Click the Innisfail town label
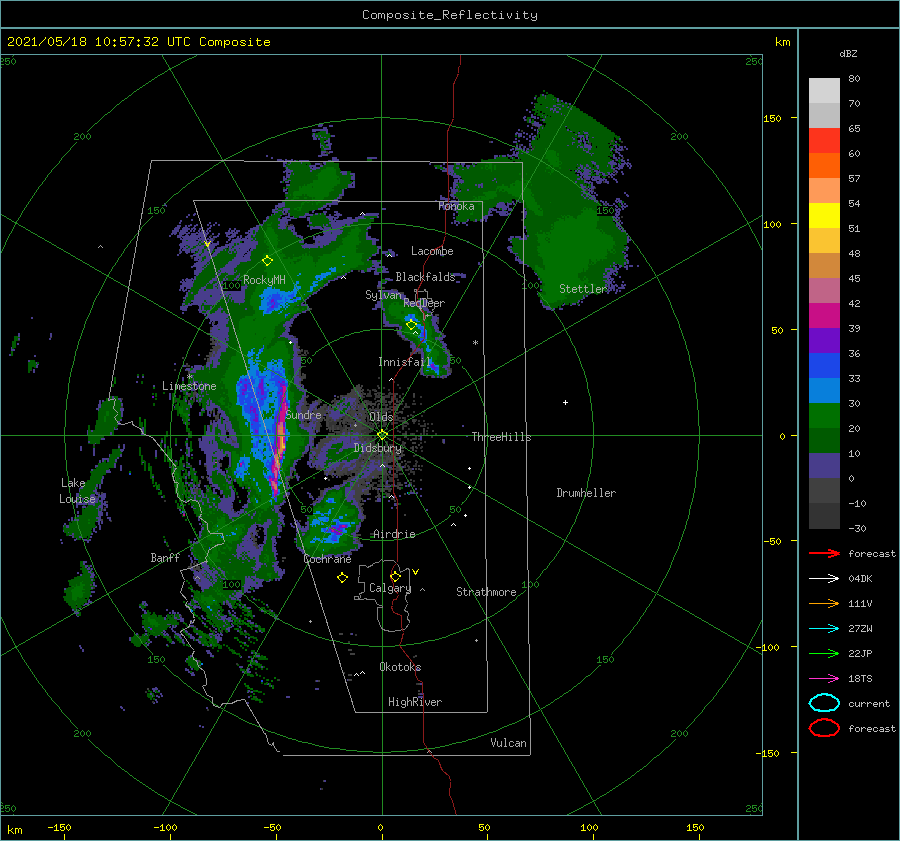 pos(405,362)
